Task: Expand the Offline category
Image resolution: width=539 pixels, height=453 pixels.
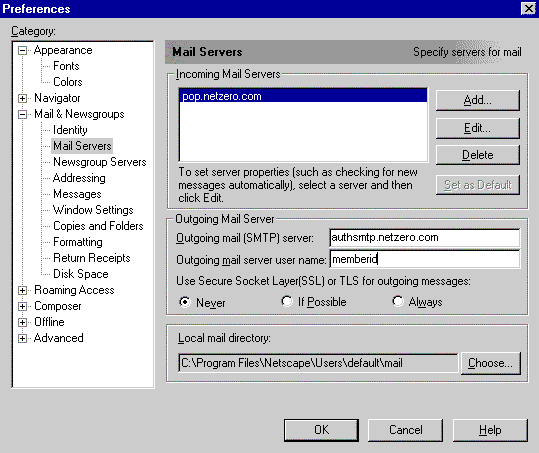Action: point(22,322)
